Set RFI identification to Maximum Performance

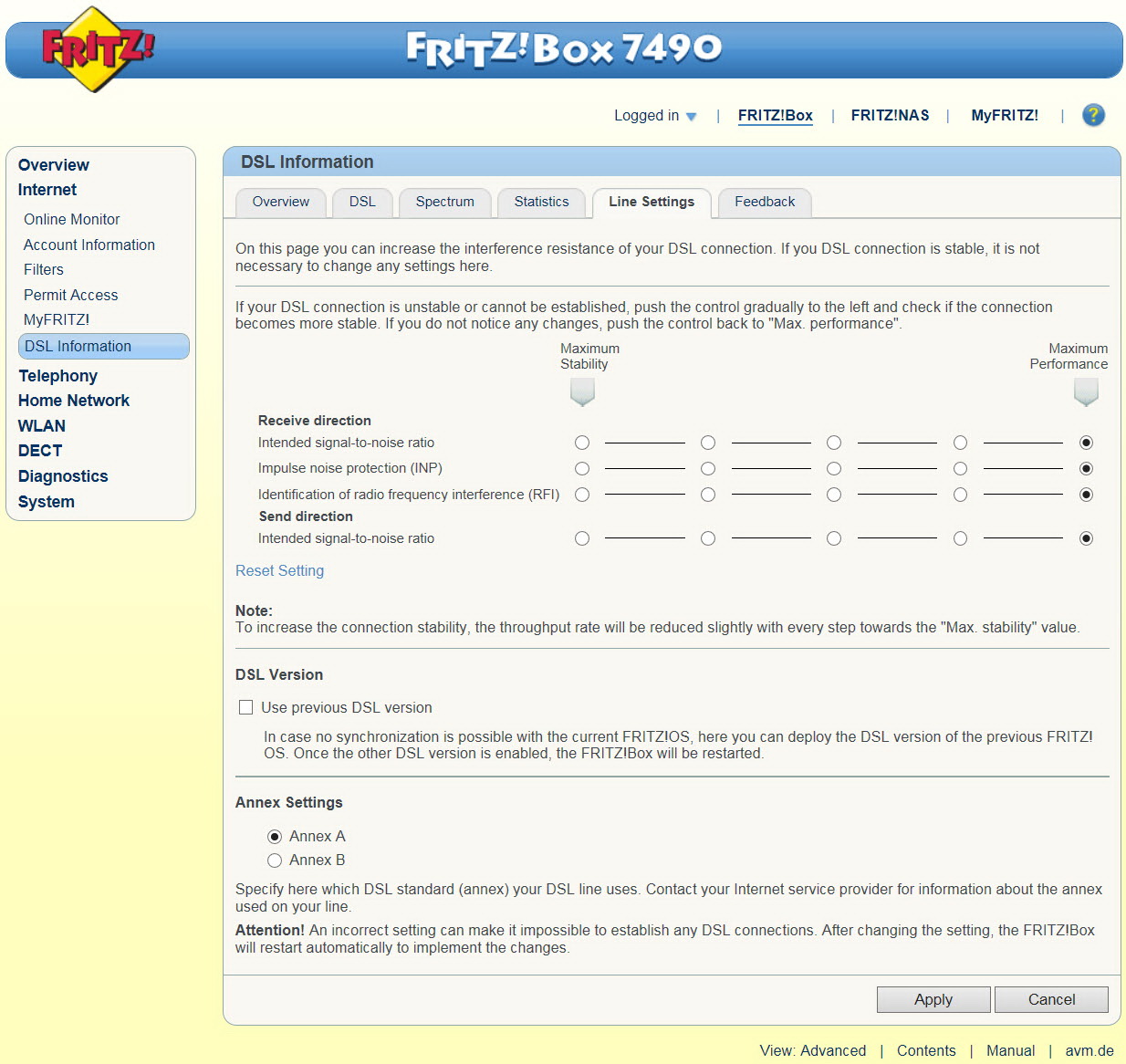tap(1086, 495)
